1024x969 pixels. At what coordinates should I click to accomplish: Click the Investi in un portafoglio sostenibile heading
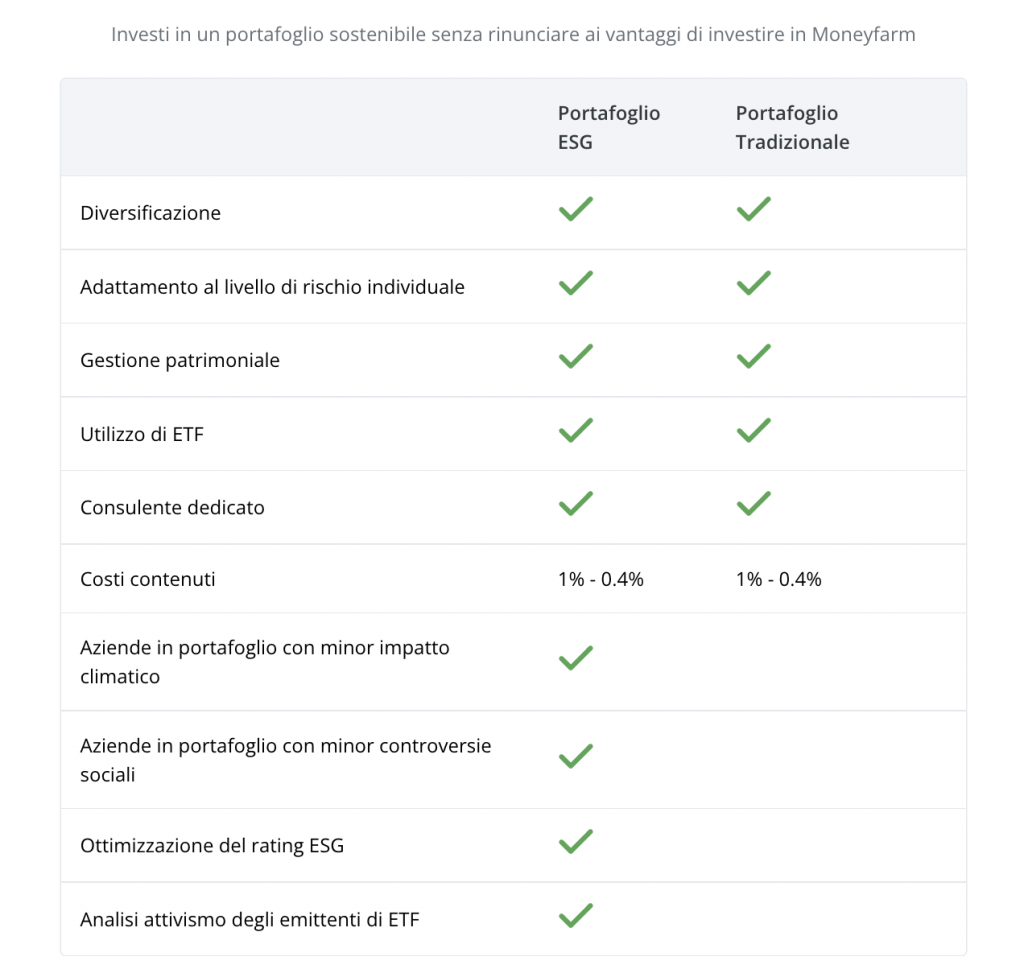point(513,34)
